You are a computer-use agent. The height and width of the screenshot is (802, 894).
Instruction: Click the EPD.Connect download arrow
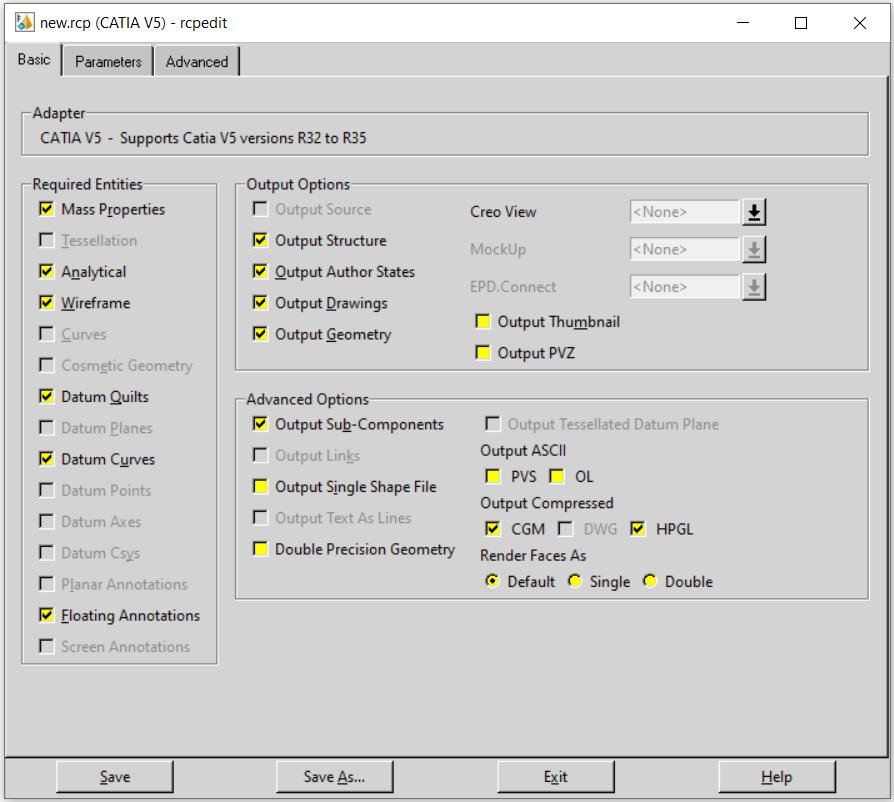coord(754,287)
